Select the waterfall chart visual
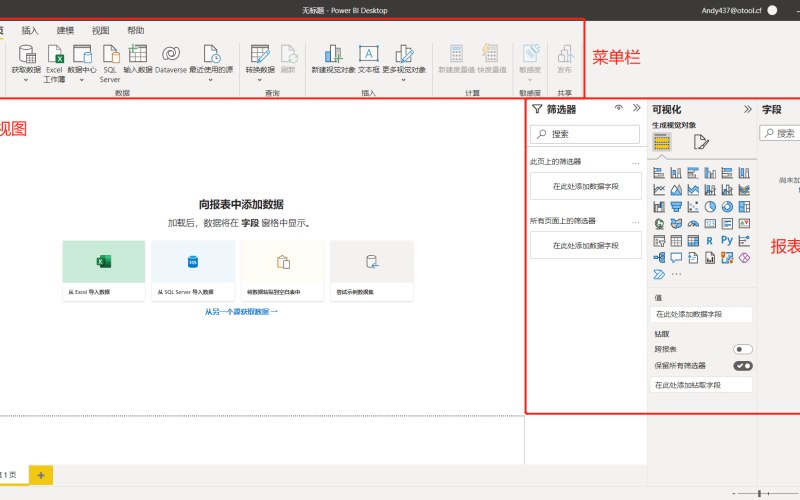 659,207
